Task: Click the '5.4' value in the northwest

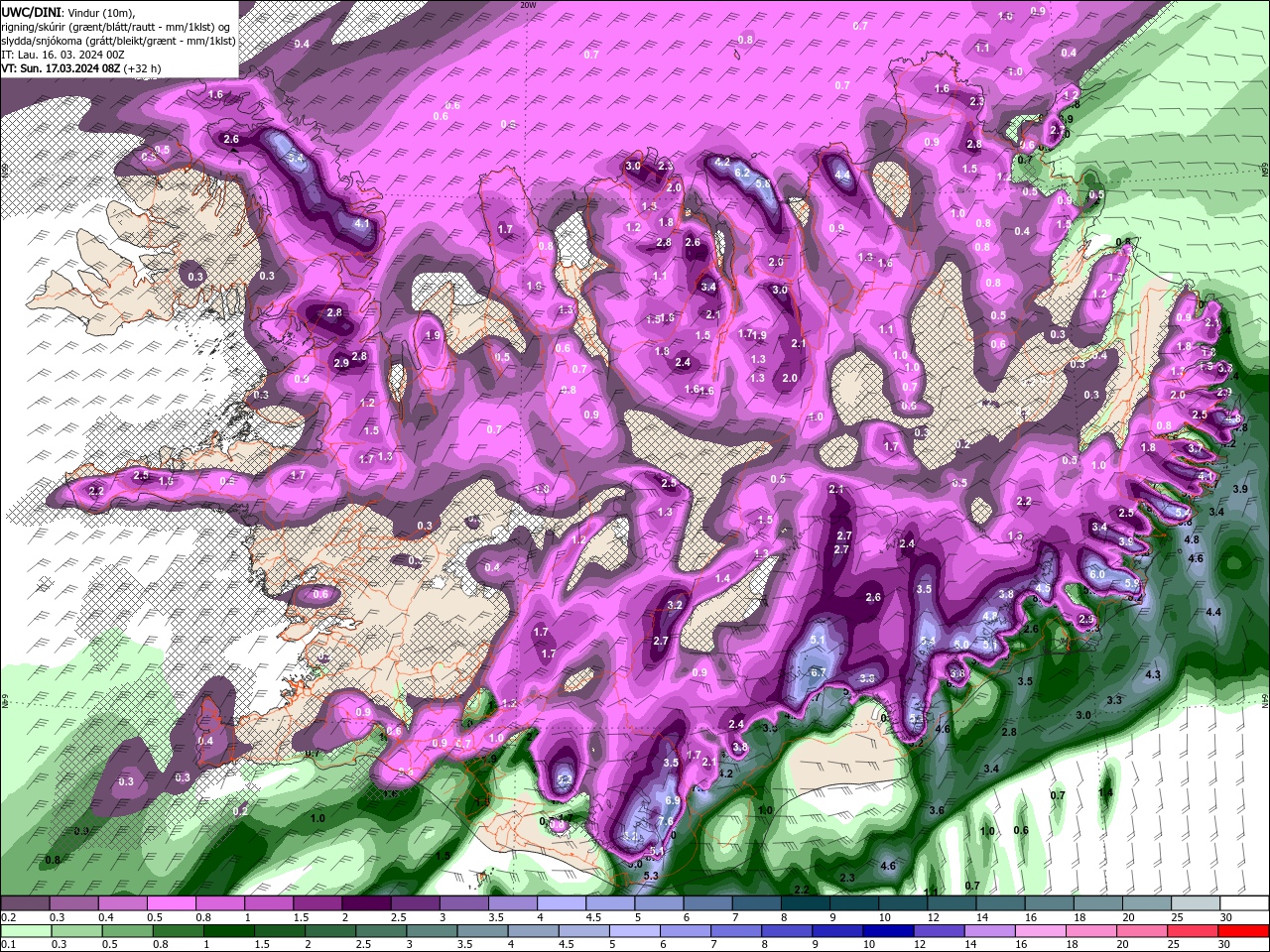Action: [x=295, y=157]
